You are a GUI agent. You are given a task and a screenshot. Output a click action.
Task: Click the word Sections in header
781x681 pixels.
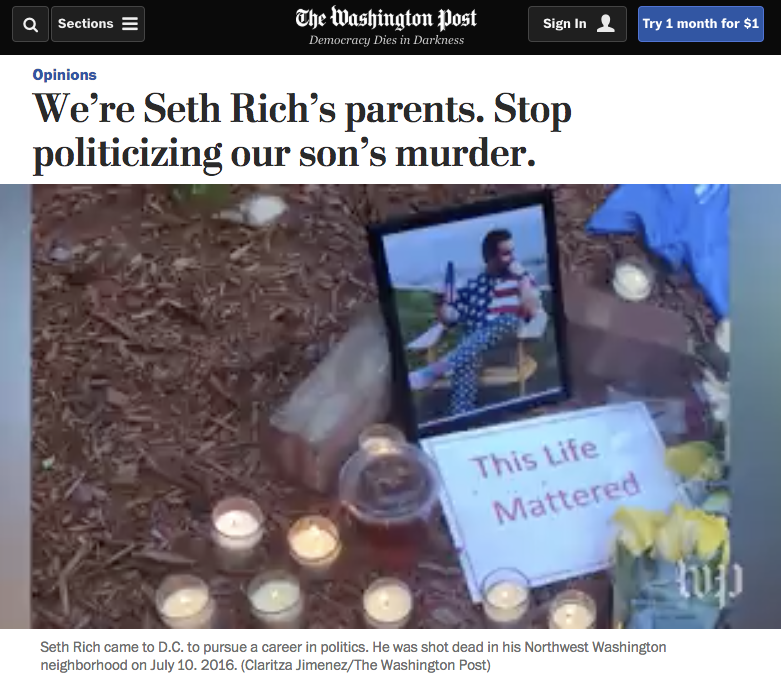(86, 23)
